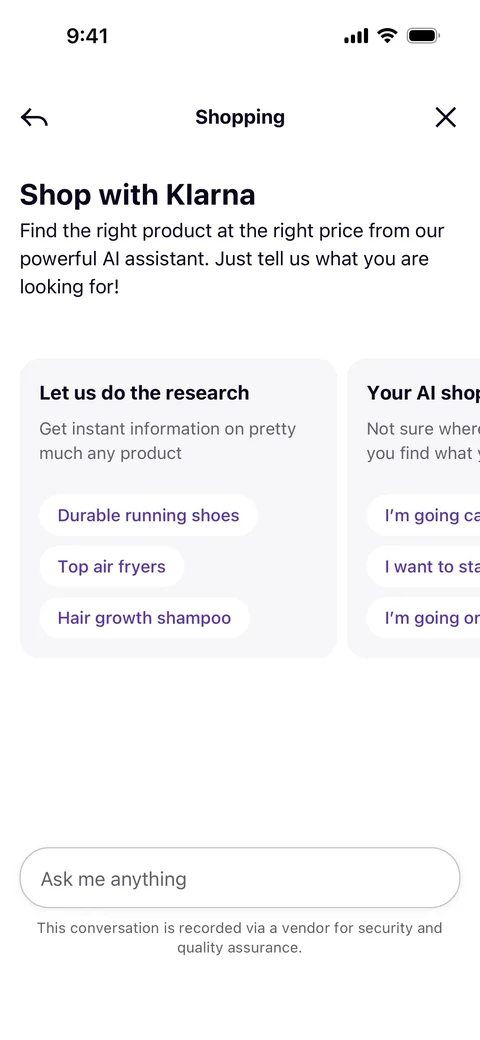Screen dimensions: 480x1040
Task: Open the Let us do the research card
Action: click(178, 509)
